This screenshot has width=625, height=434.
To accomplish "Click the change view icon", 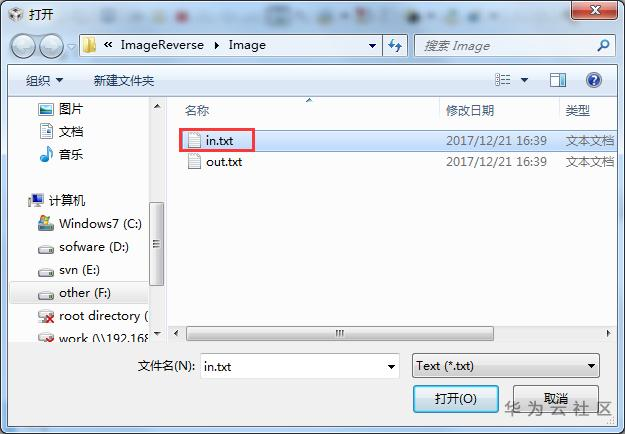I will (503, 80).
